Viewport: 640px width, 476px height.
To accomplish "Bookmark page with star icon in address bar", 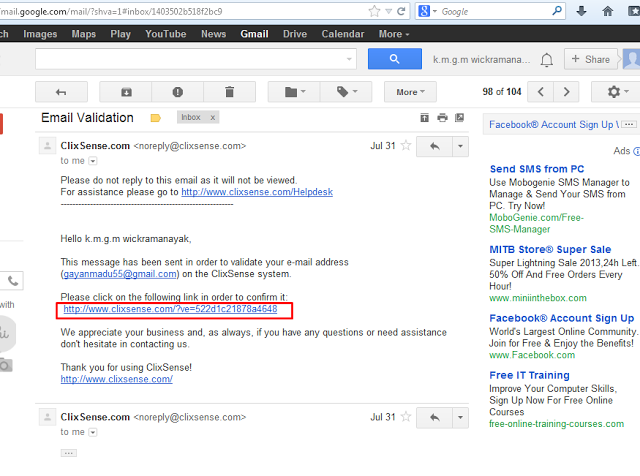I will coord(374,11).
